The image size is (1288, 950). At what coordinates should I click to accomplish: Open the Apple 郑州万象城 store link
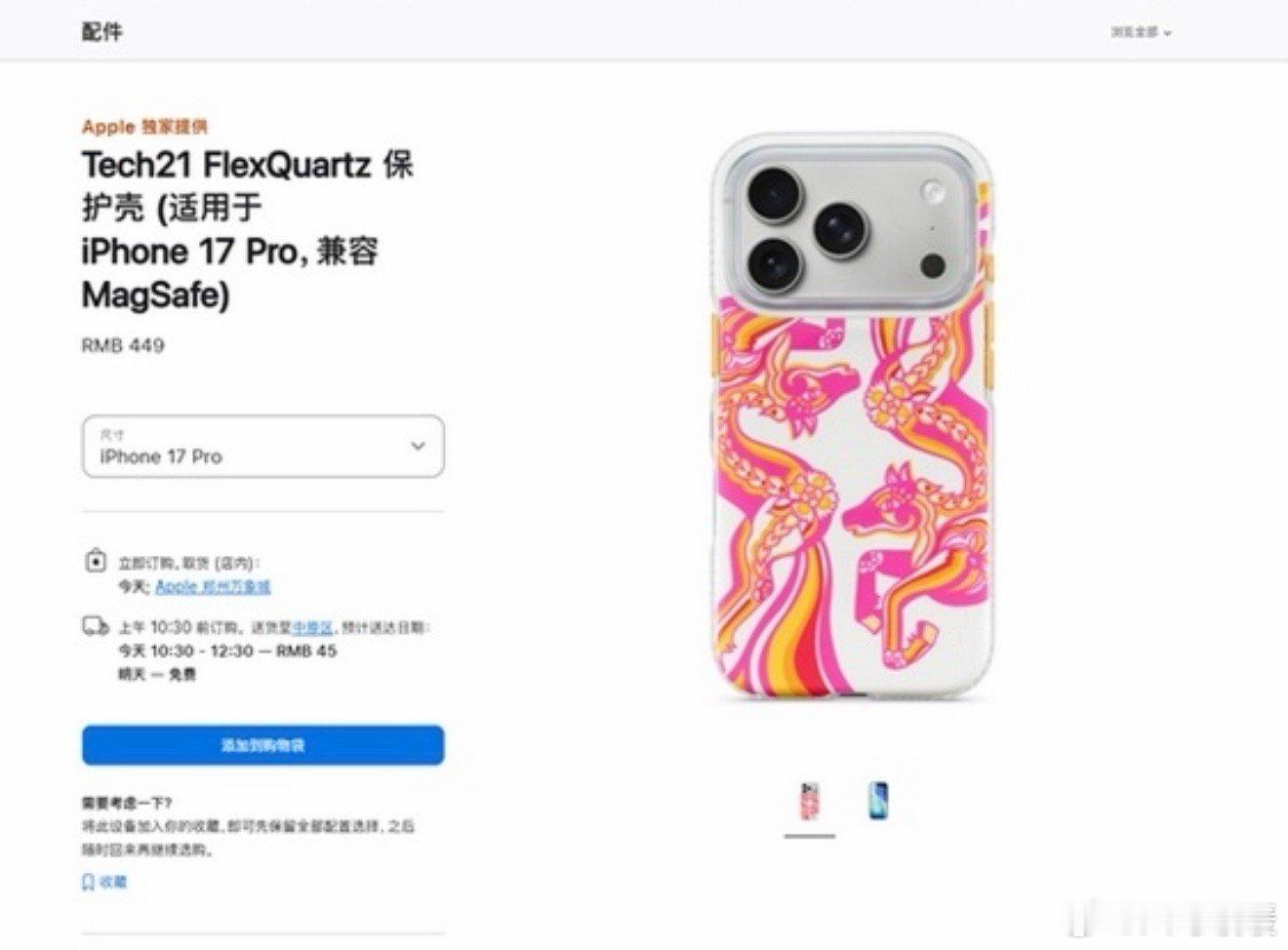pos(213,586)
